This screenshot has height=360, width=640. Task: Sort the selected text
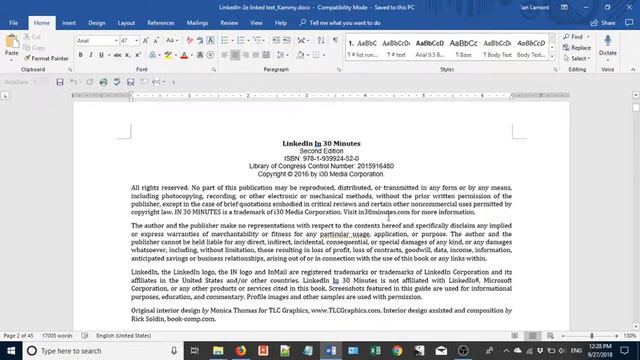click(321, 40)
